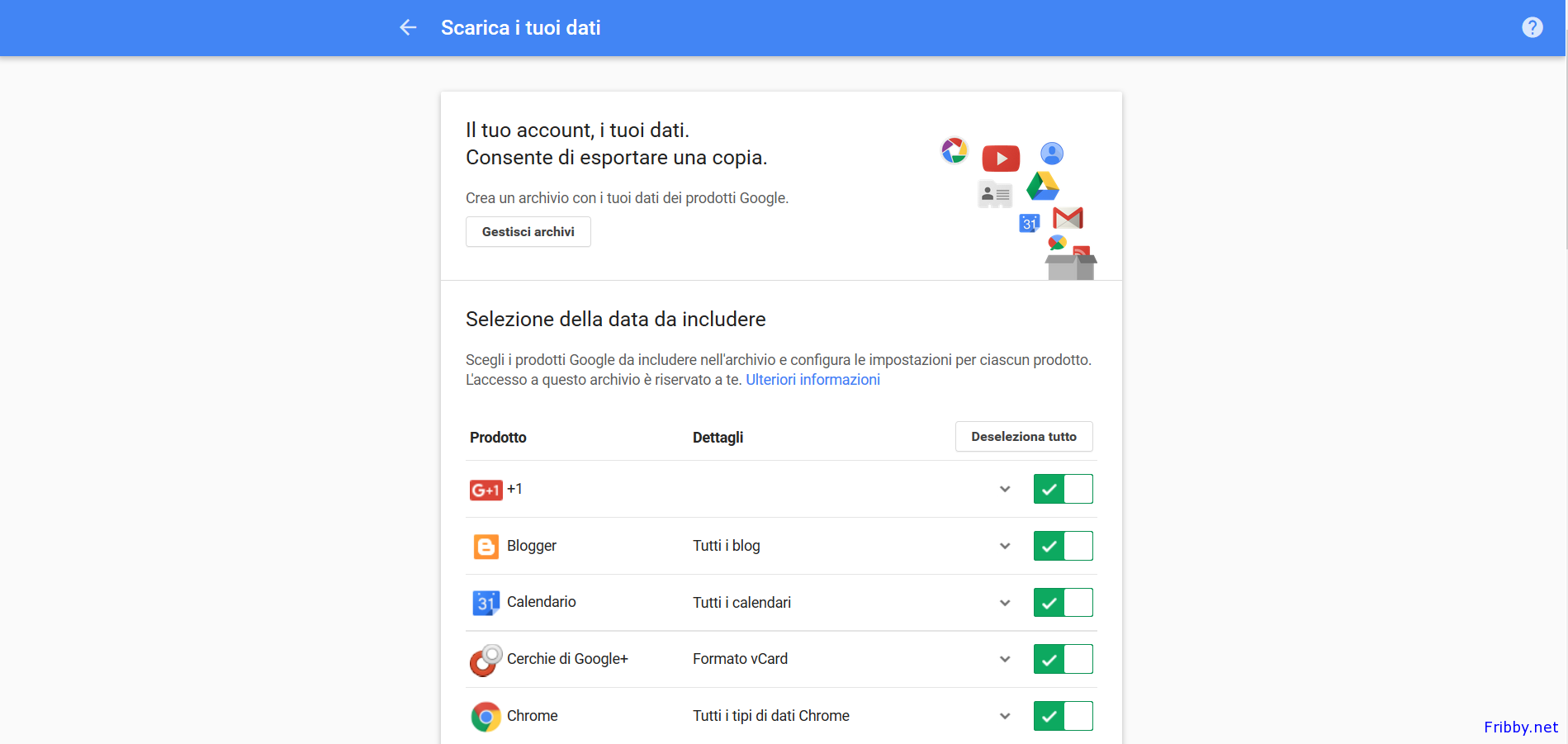Toggle the Chrome data switch
1568x744 pixels.
[x=1063, y=716]
